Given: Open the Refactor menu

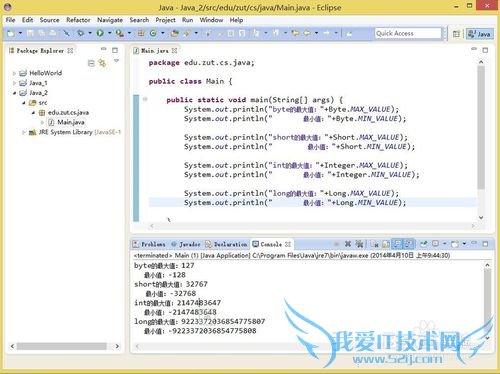Looking at the screenshot, I should pos(78,20).
